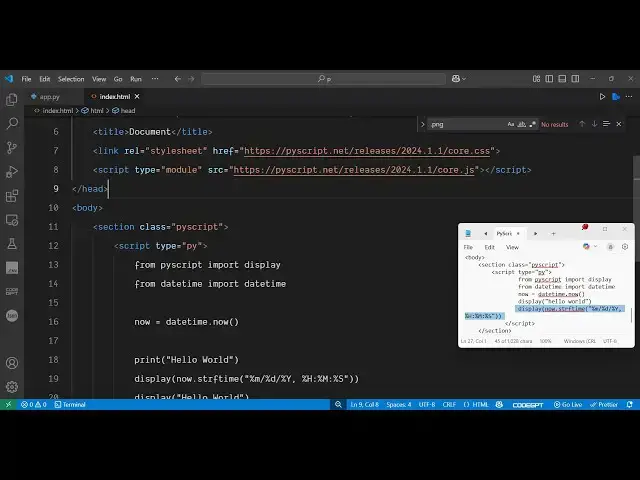The width and height of the screenshot is (640, 480).
Task: Add a new tab in Notepad
Action: (x=553, y=233)
